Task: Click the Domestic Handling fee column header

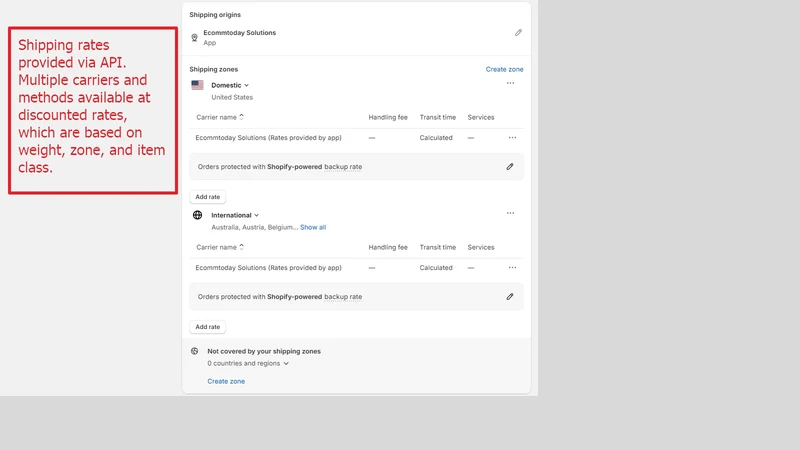Action: (388, 117)
